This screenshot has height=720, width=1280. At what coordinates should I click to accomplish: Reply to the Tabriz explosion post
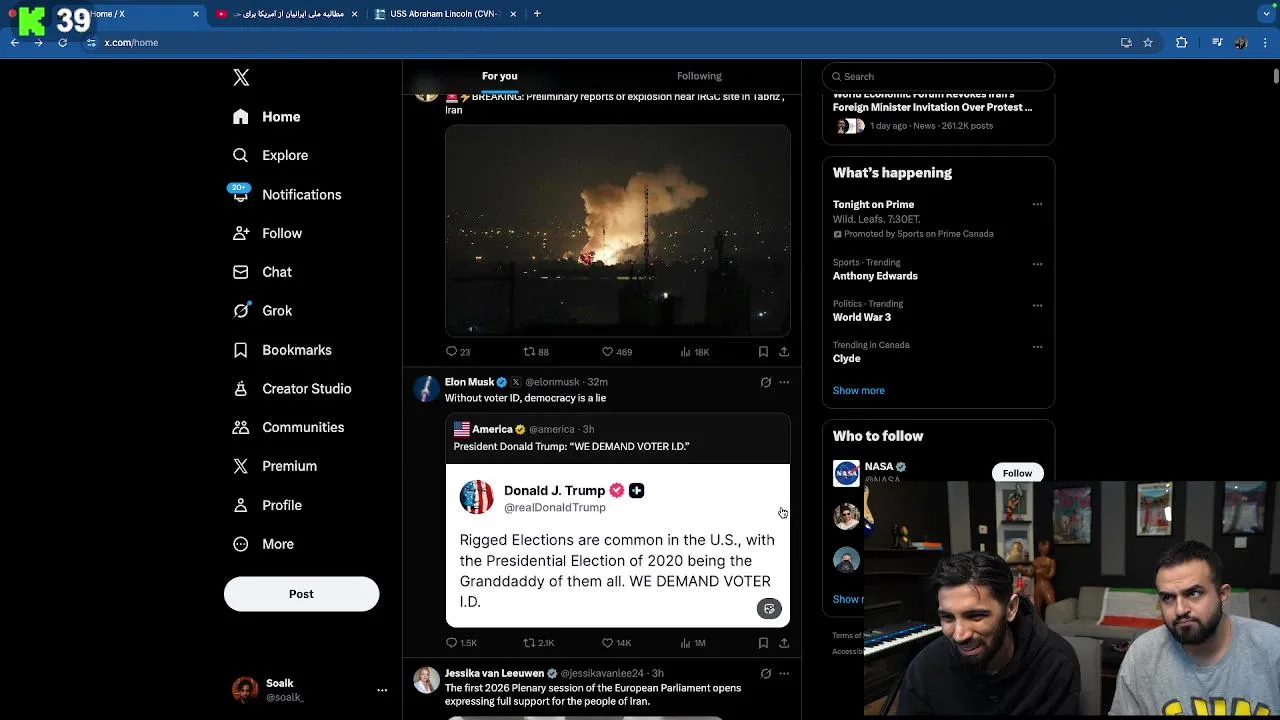tap(458, 352)
